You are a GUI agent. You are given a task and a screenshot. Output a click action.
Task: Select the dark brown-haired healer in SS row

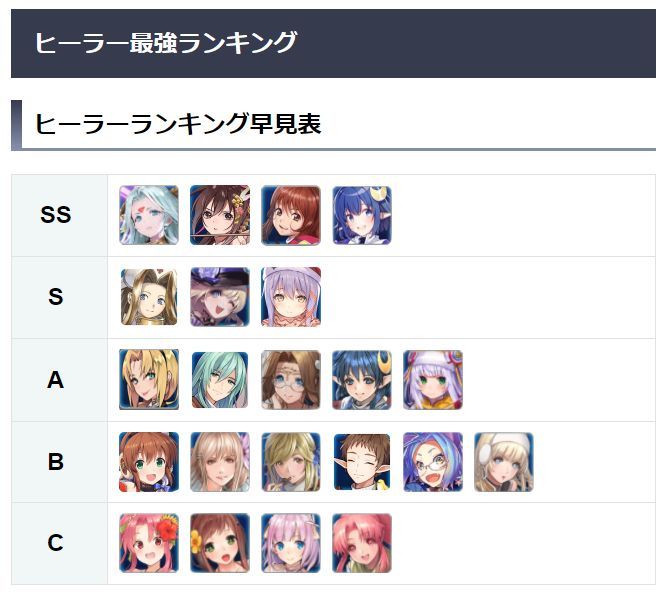click(x=220, y=215)
